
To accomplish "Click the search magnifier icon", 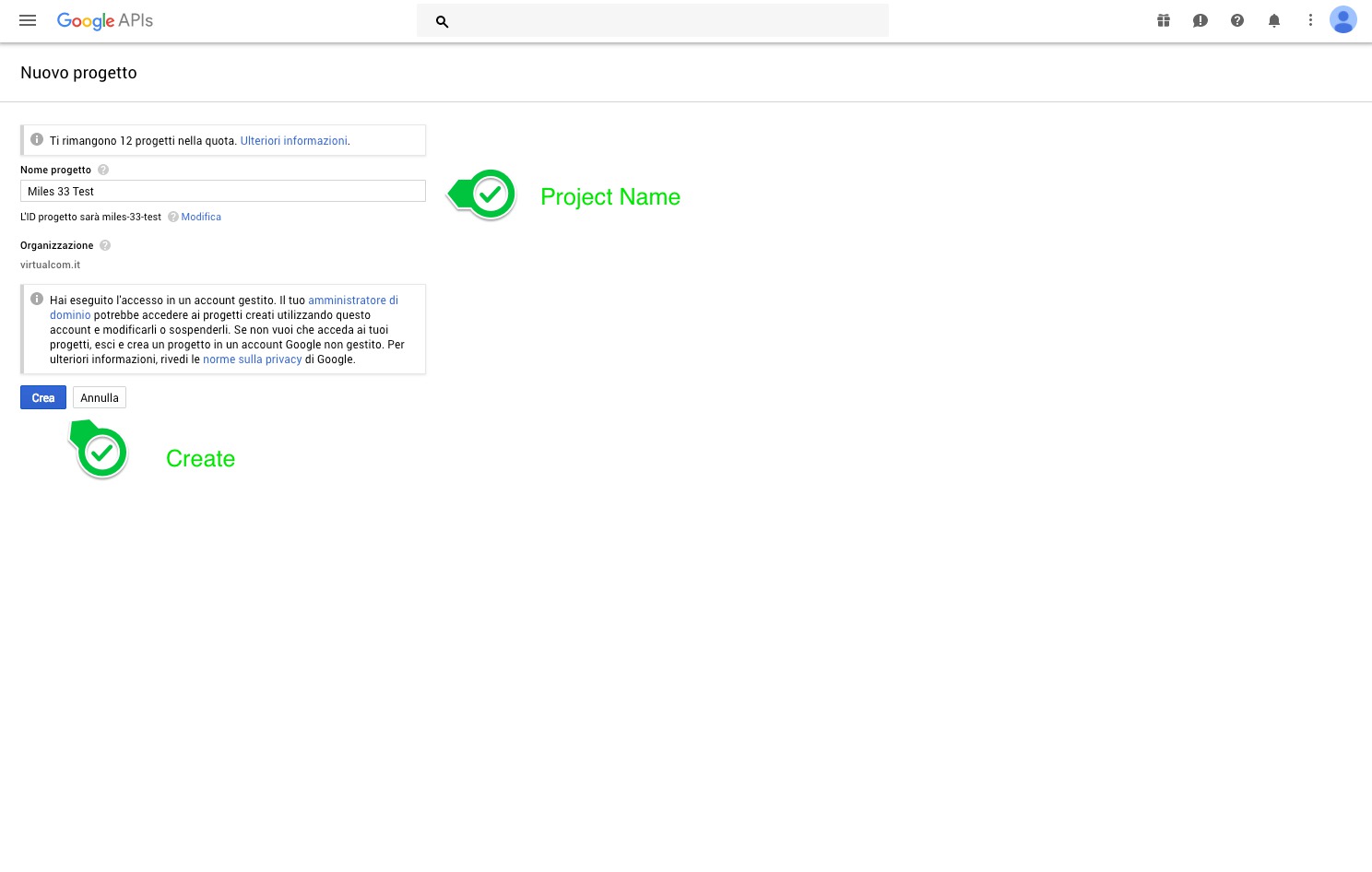I will pos(442,21).
